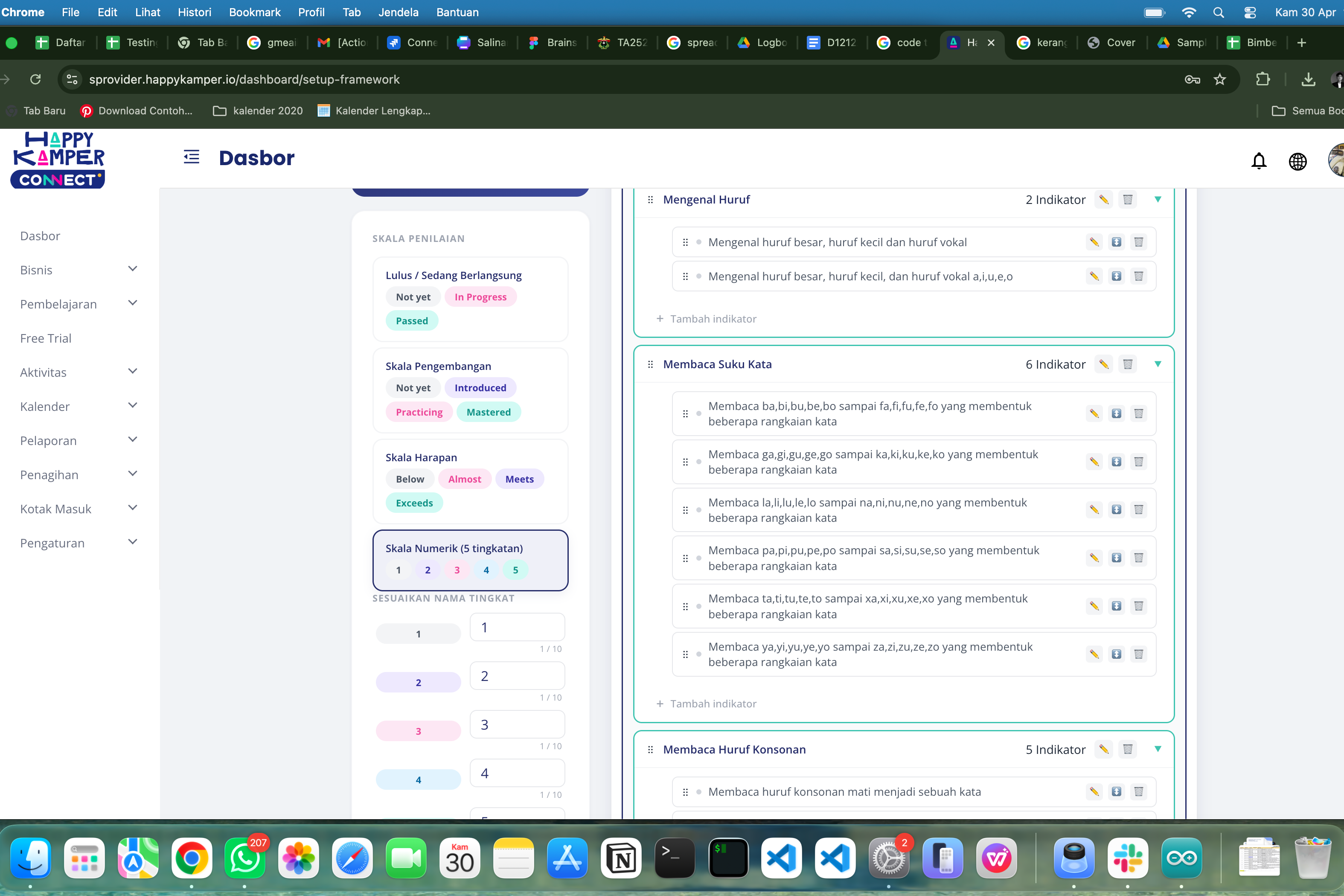Open the 'kalender 2020' bookmark folder
This screenshot has height=896, width=1344.
pos(258,111)
